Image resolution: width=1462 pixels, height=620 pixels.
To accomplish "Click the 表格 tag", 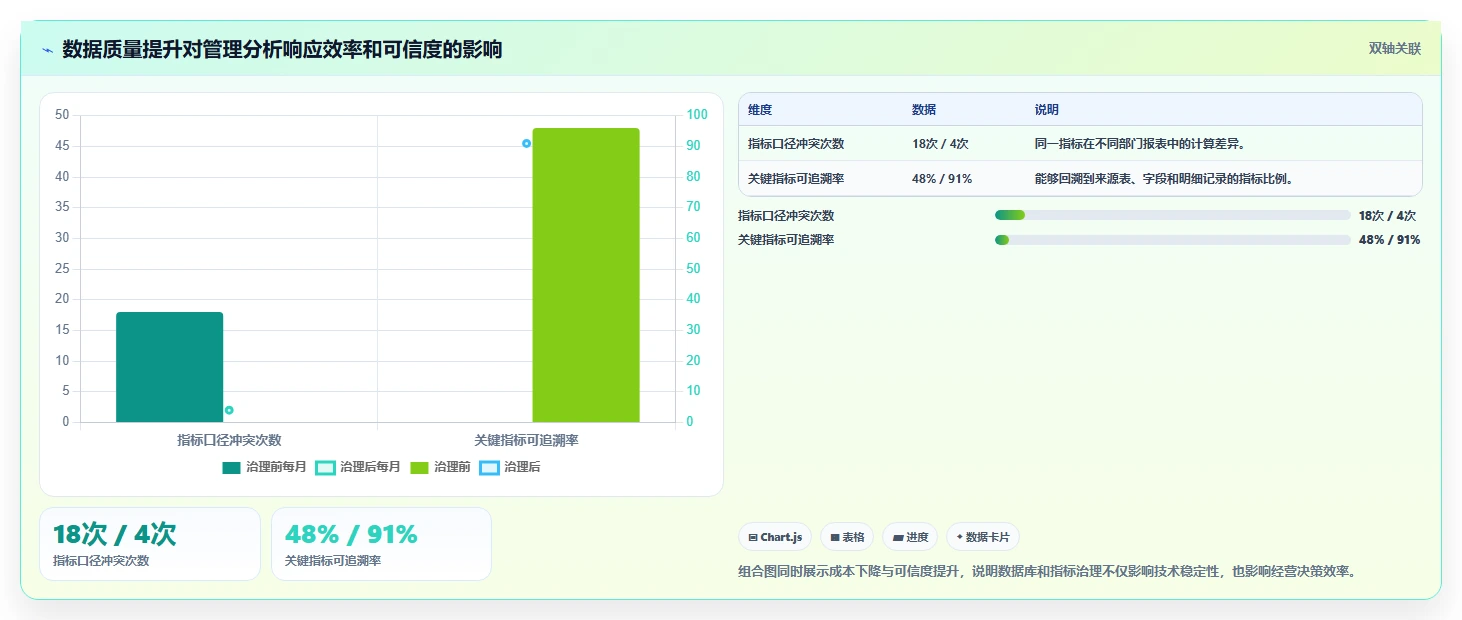I will coord(847,537).
